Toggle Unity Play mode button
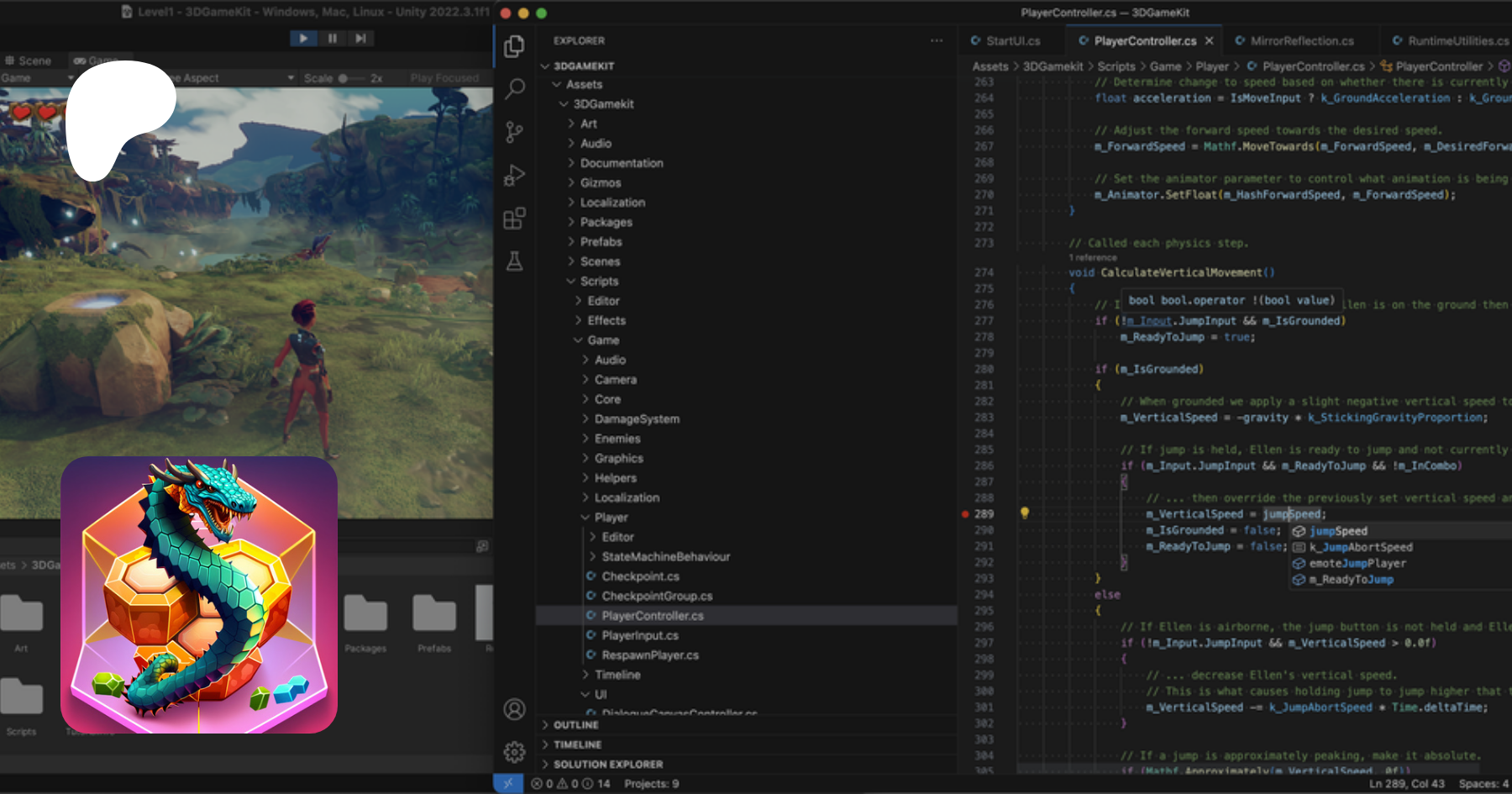1512x794 pixels. [303, 38]
